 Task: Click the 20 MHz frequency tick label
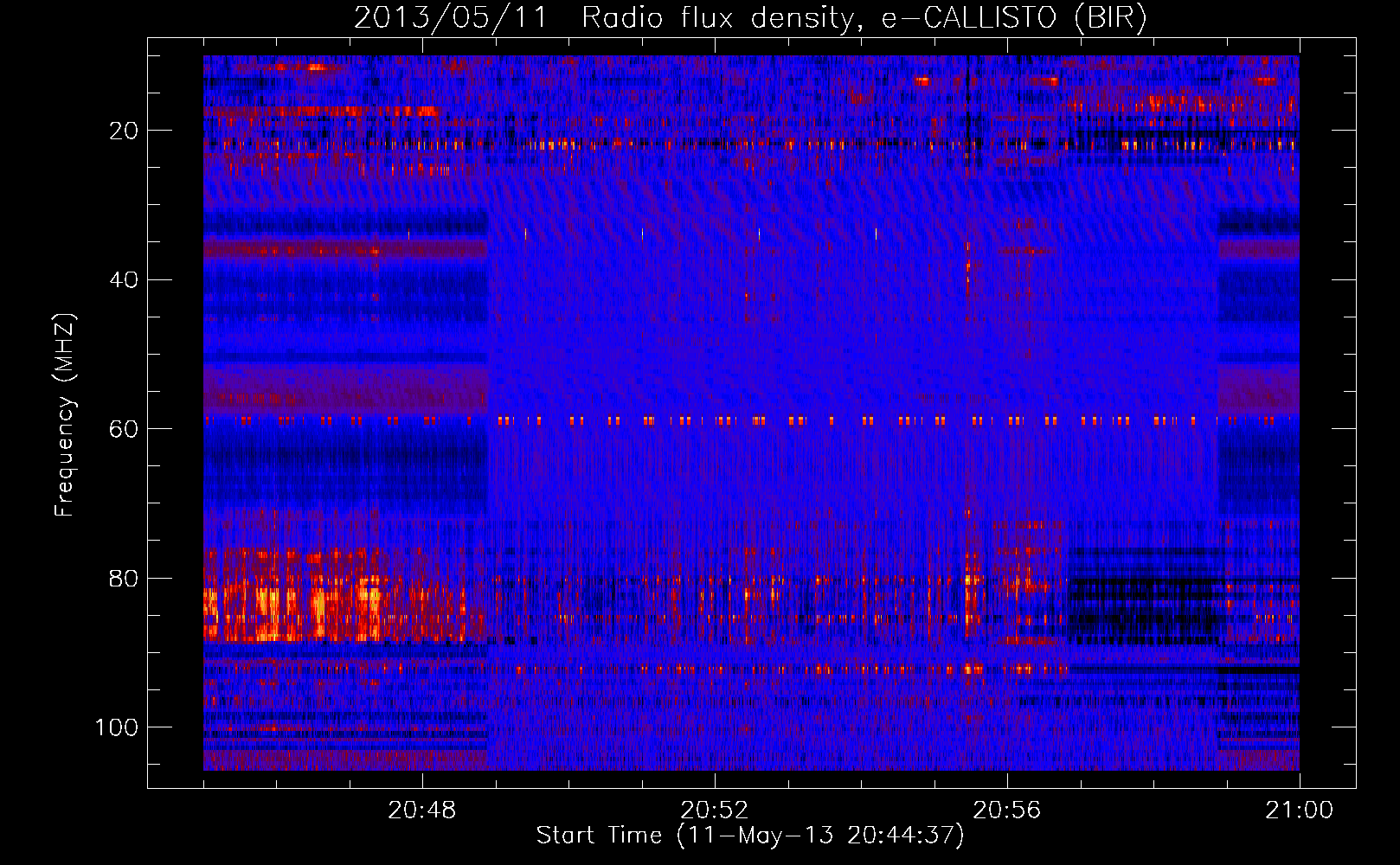tap(125, 131)
